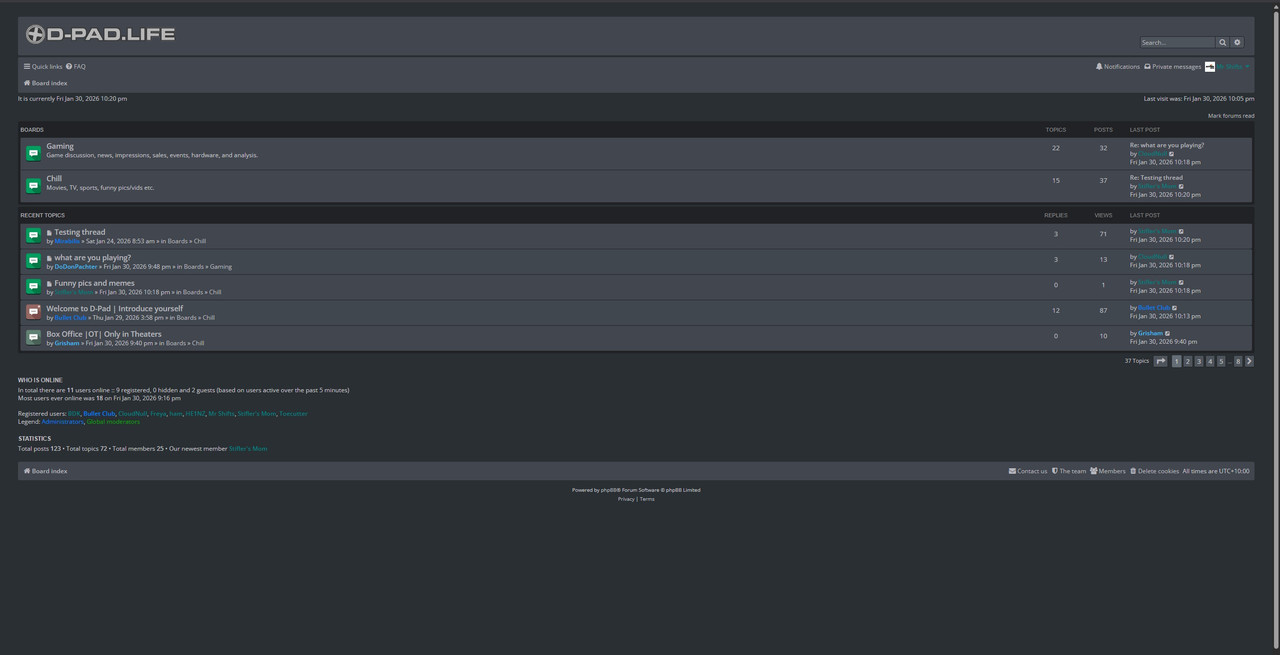Click the Gaming forum status icon
The image size is (1280, 655).
[x=33, y=153]
